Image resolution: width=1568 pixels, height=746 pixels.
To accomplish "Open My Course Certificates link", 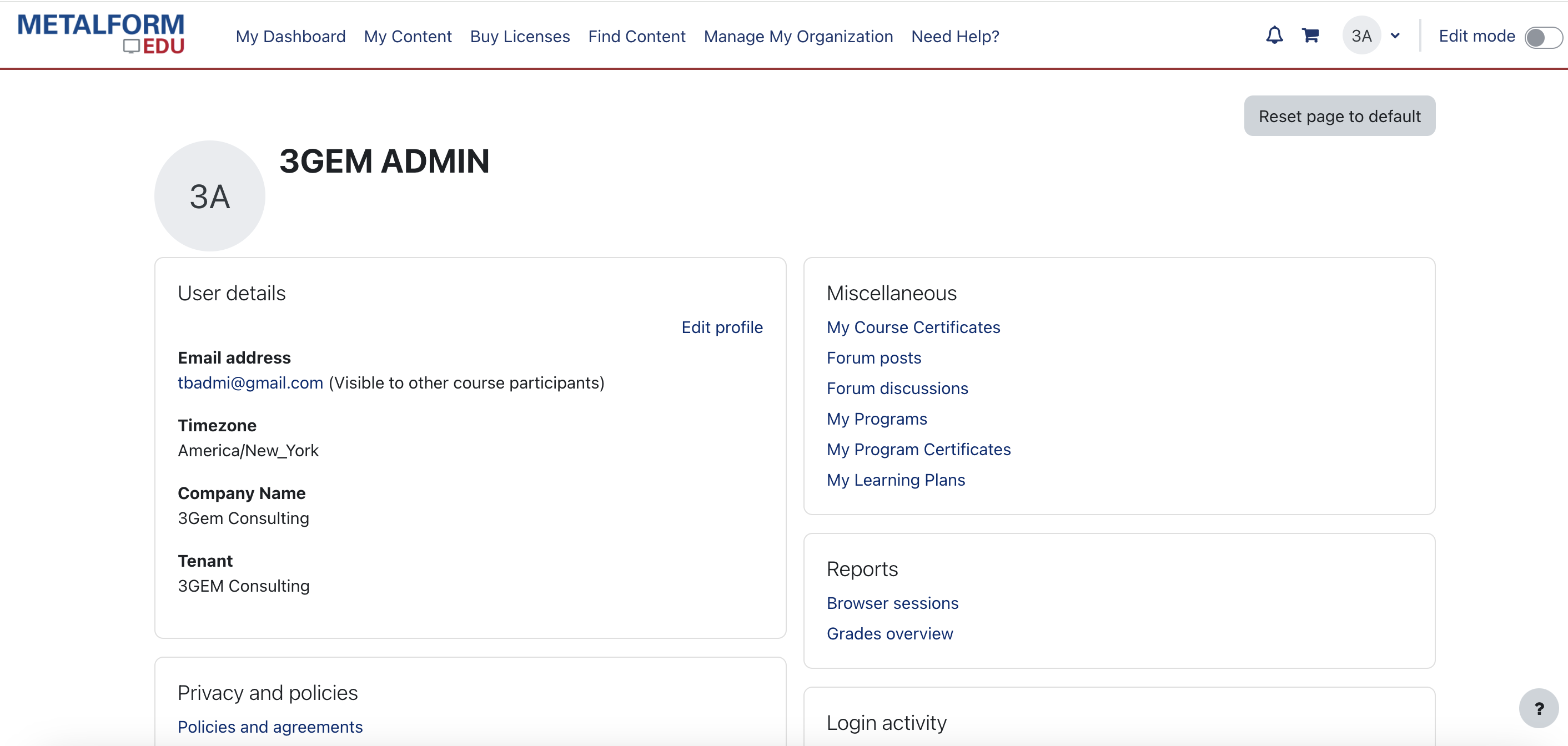I will coord(912,327).
